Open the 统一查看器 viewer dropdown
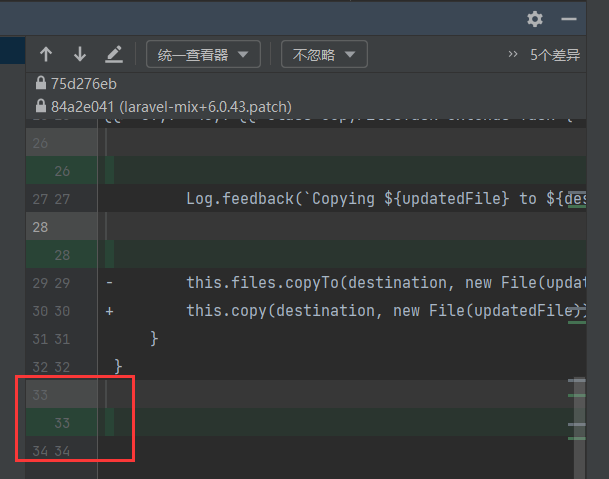The height and width of the screenshot is (479, 609). tap(203, 54)
